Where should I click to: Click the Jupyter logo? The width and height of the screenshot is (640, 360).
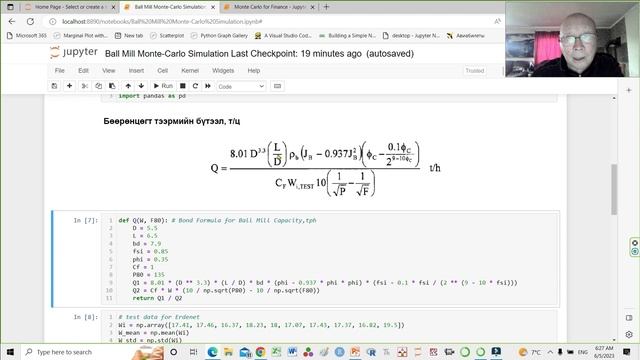[74, 53]
